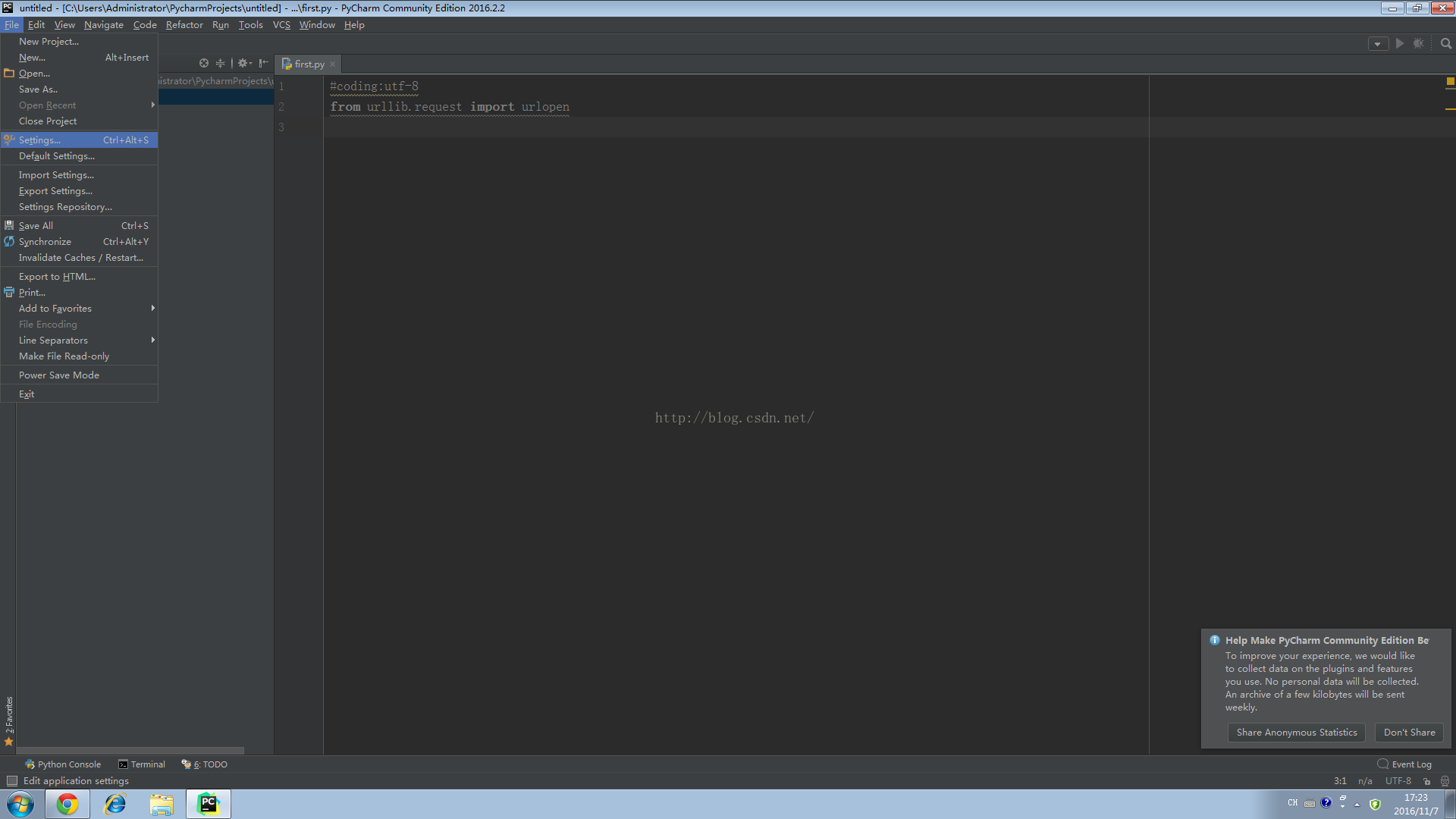The height and width of the screenshot is (819, 1456).
Task: Click the PyCharm run button icon
Action: pos(1400,43)
